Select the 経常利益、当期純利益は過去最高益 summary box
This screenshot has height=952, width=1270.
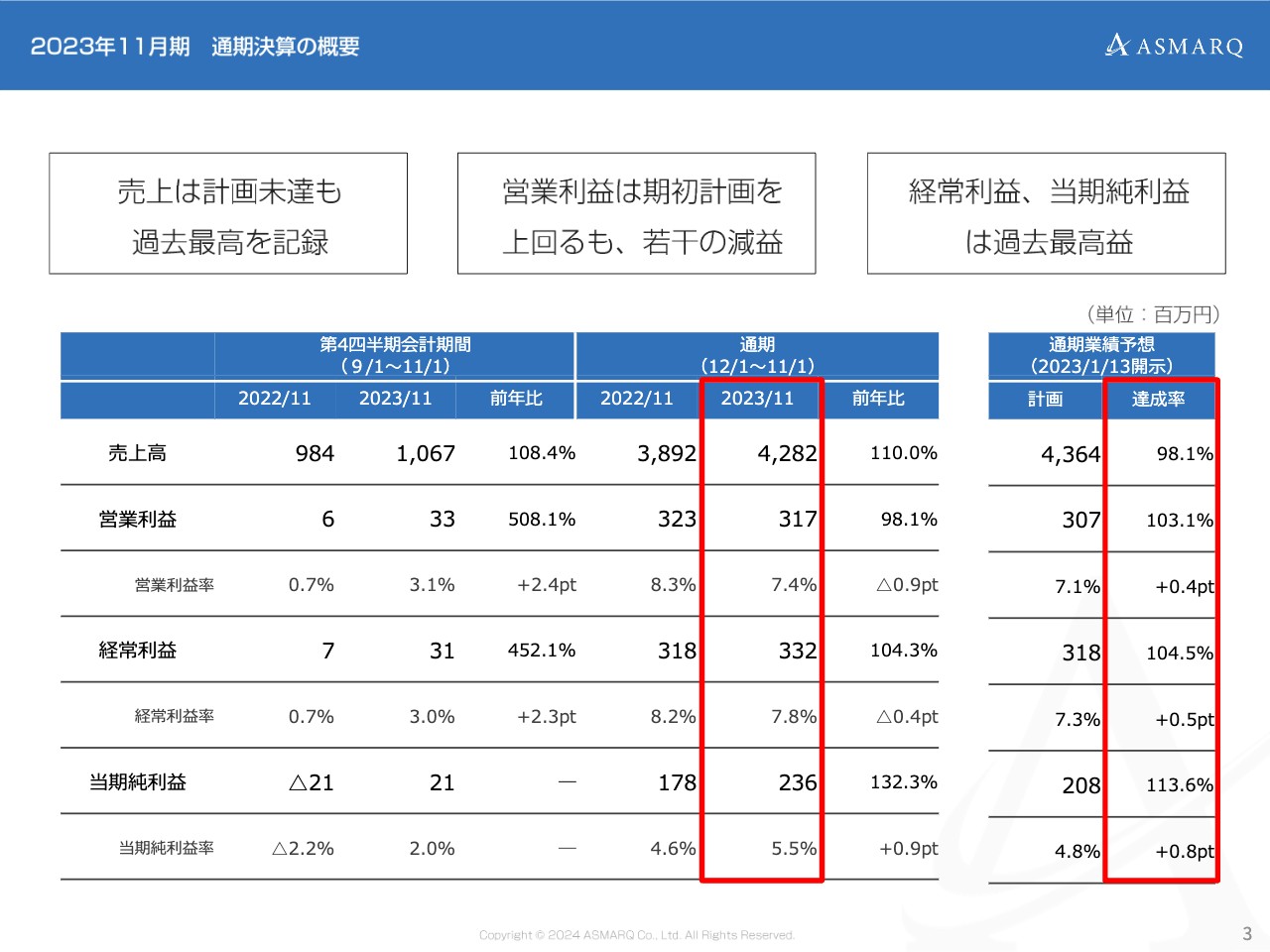1046,214
